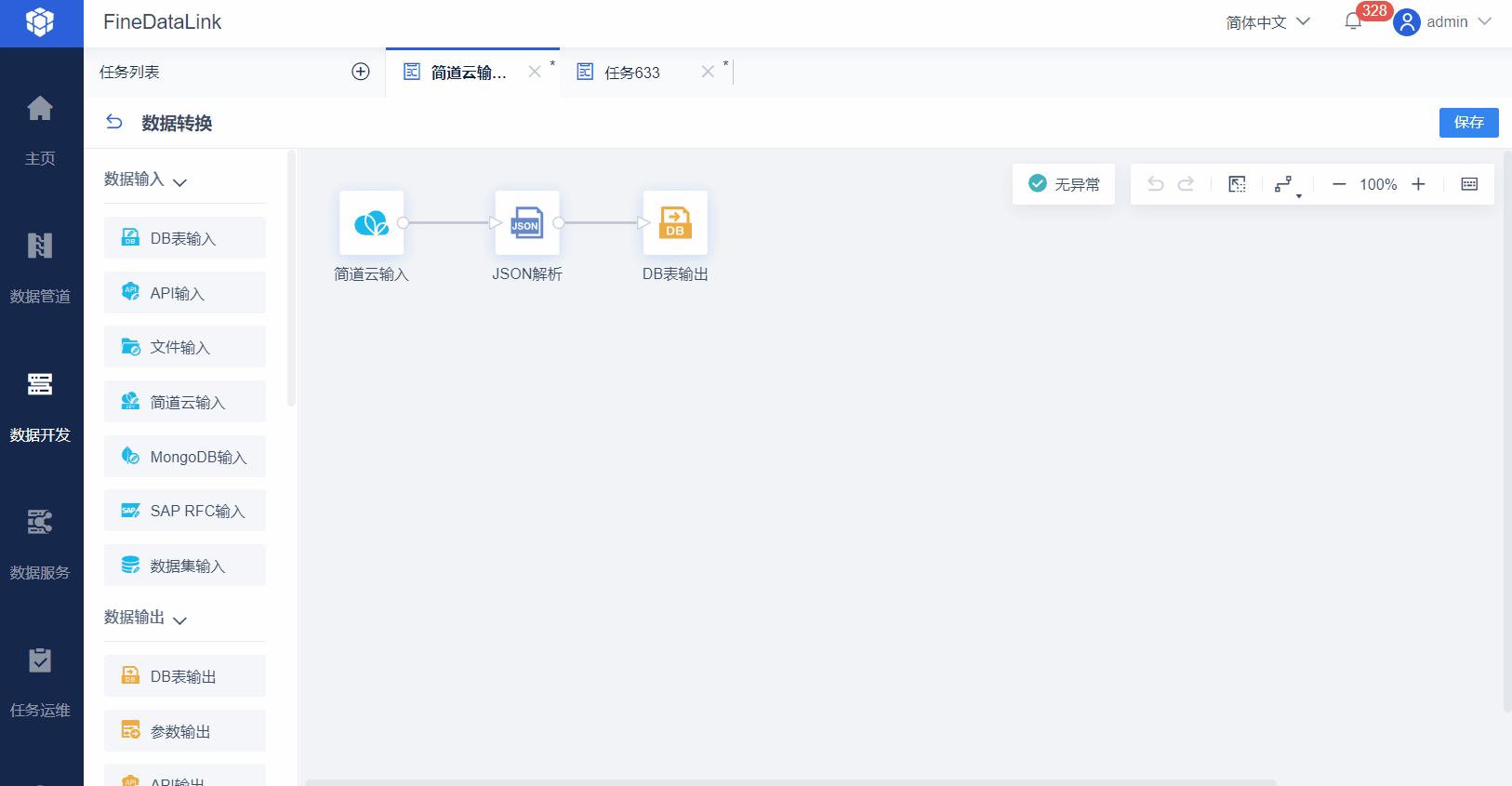Save the data transformation with 保存
This screenshot has height=786, width=1512.
1469,123
